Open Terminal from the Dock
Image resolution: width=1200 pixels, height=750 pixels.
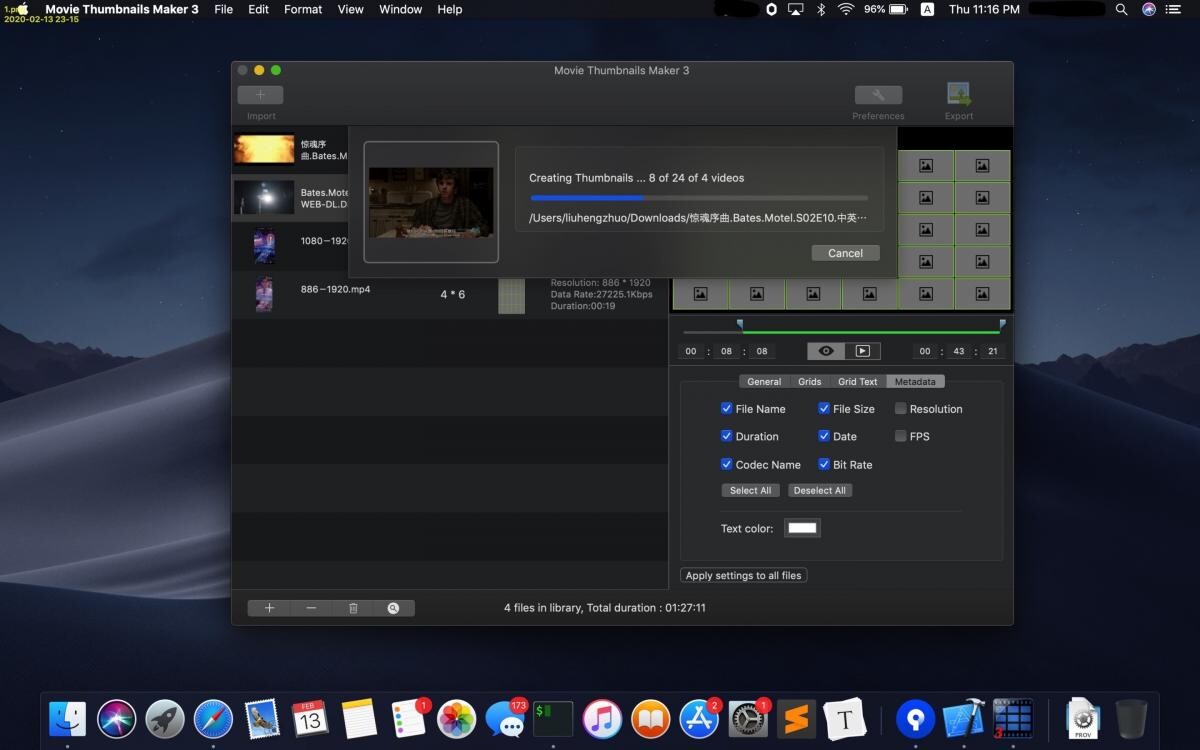point(553,718)
